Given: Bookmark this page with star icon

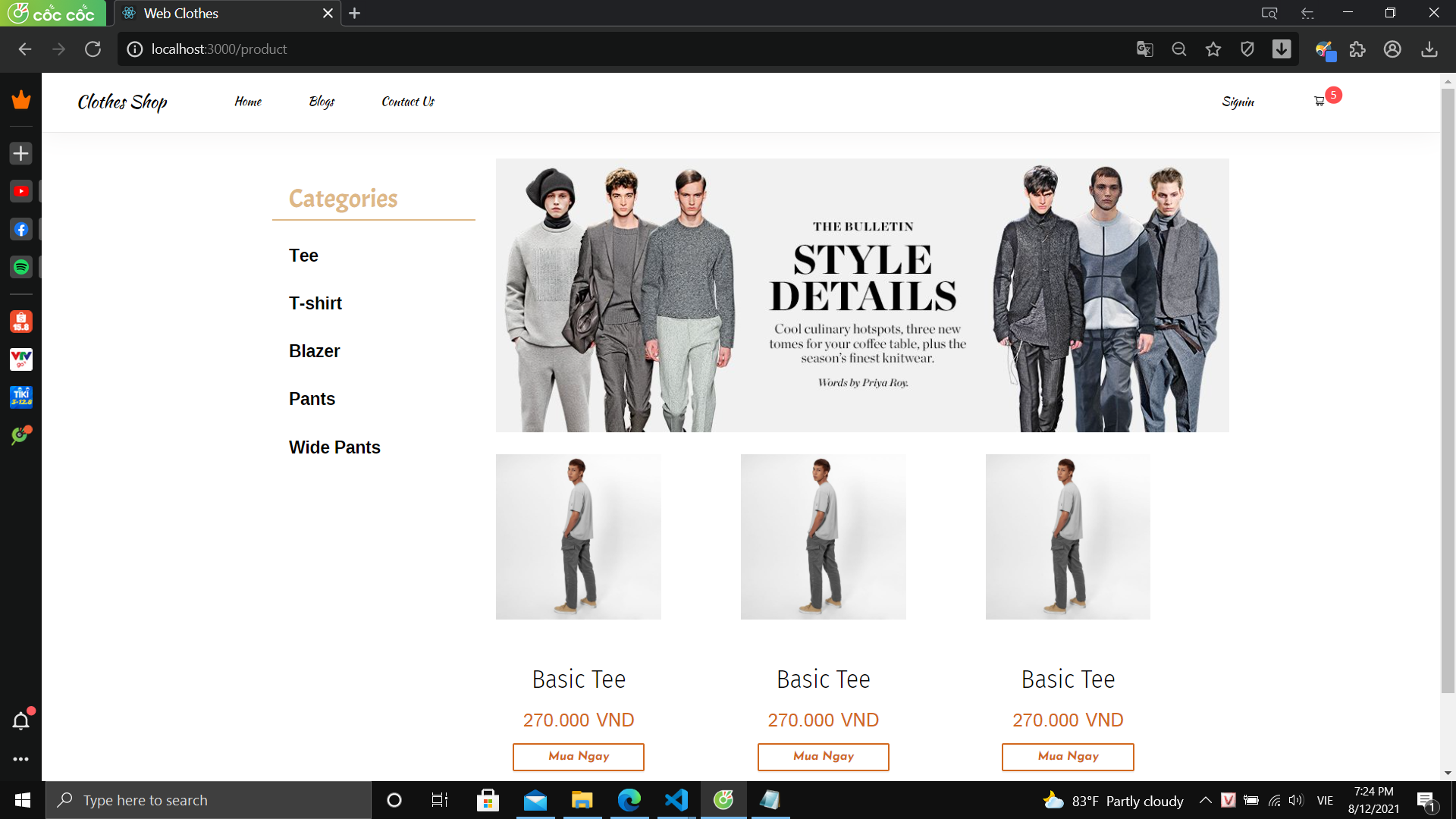Looking at the screenshot, I should coord(1213,49).
